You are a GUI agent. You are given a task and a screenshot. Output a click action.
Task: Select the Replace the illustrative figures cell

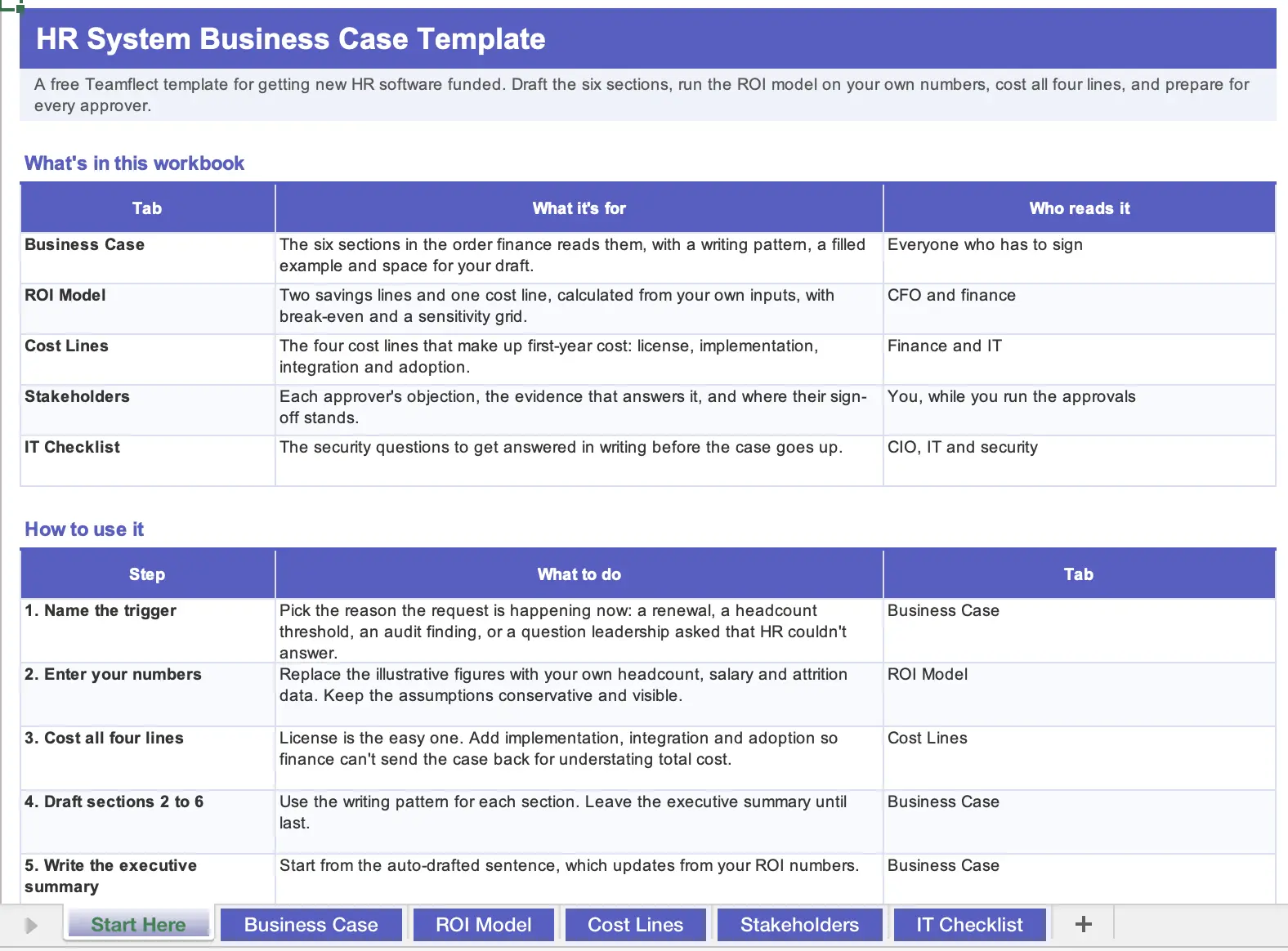(579, 694)
